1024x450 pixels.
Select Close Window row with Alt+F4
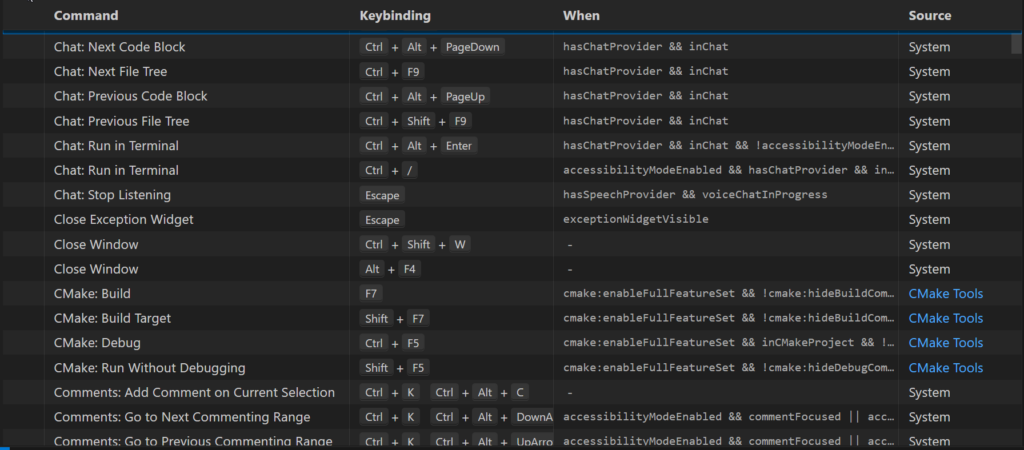tap(506, 269)
